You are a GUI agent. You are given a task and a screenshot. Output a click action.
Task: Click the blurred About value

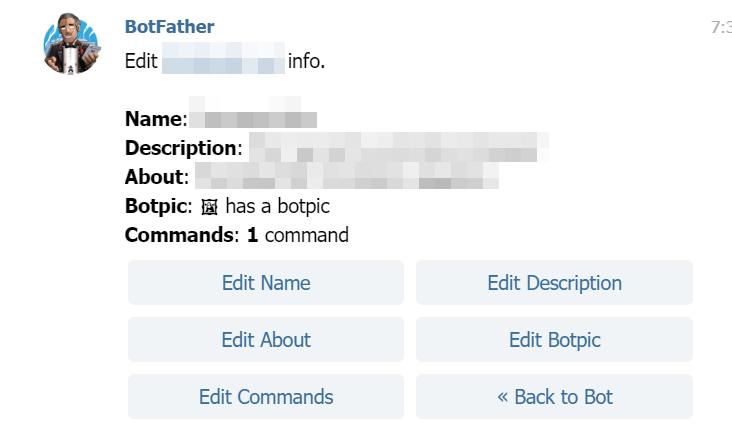(x=345, y=178)
